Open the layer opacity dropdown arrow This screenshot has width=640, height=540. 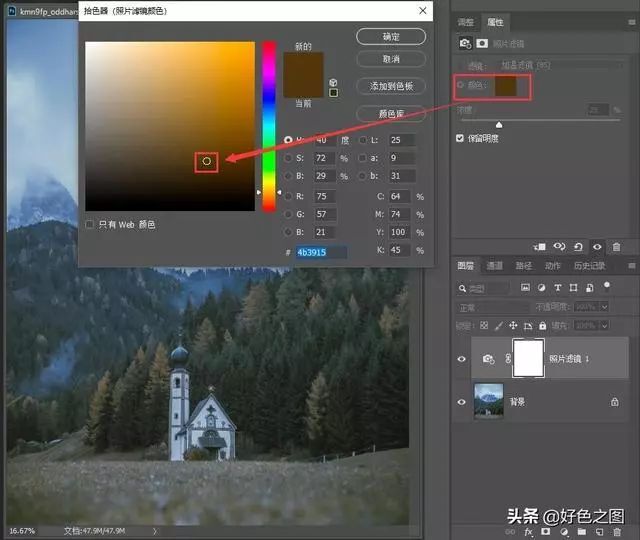click(x=606, y=307)
